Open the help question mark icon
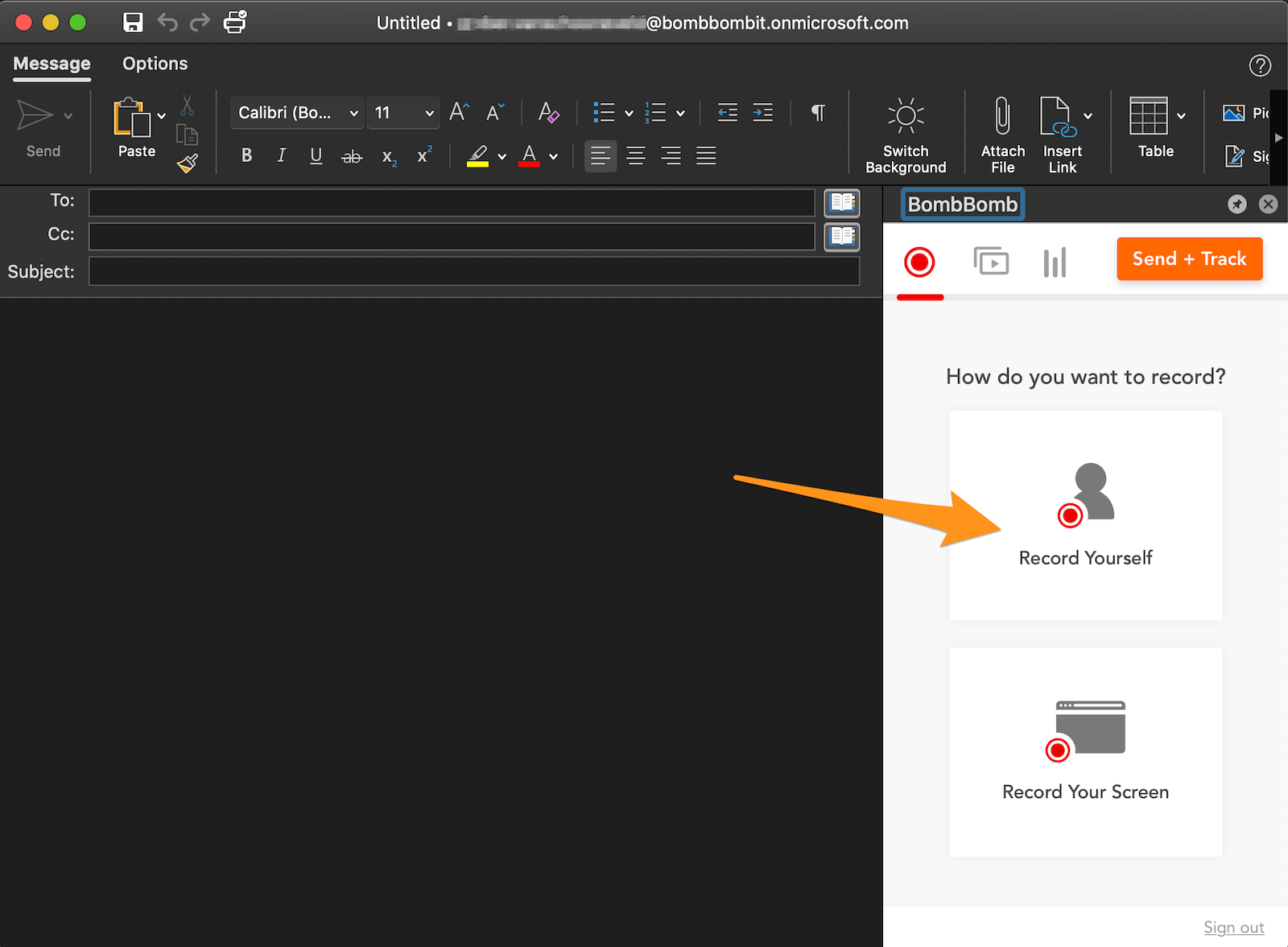The image size is (1288, 947). tap(1260, 65)
